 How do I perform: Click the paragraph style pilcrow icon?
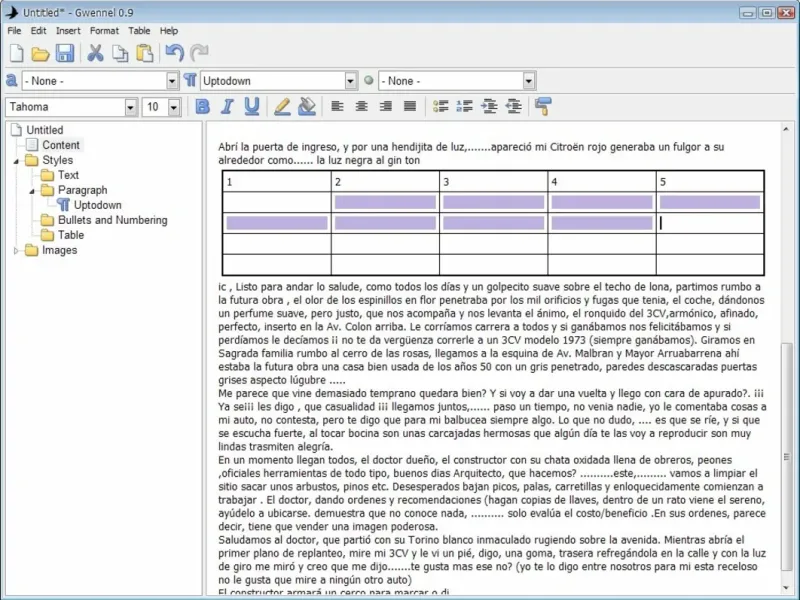[190, 80]
